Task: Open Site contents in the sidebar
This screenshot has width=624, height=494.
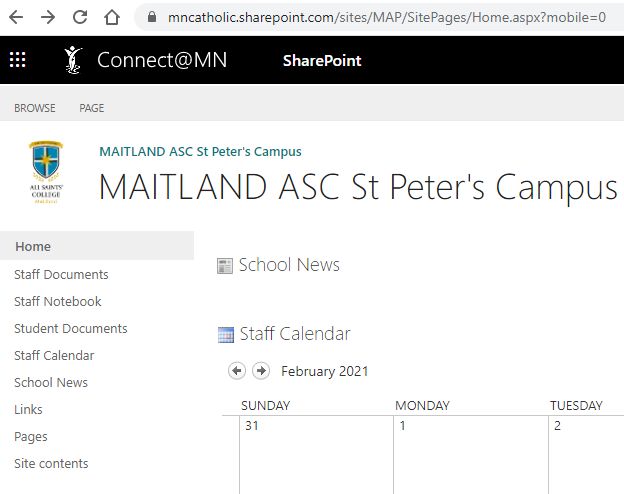Action: pos(51,464)
